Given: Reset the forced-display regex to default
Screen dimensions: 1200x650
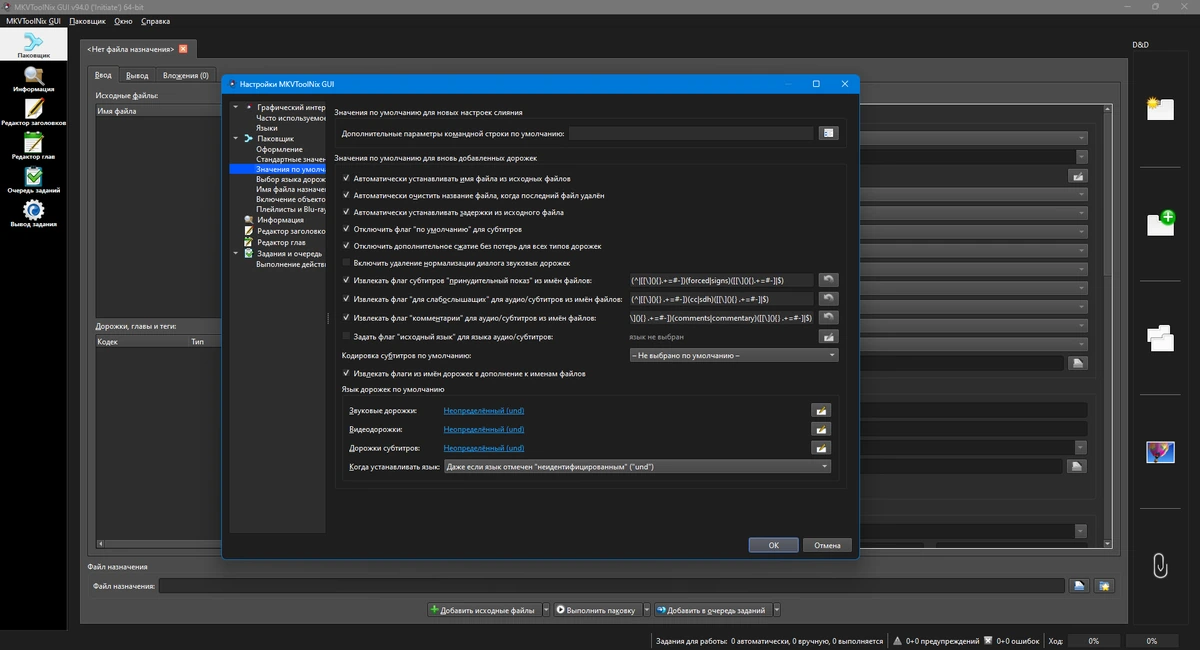Looking at the screenshot, I should (x=828, y=280).
